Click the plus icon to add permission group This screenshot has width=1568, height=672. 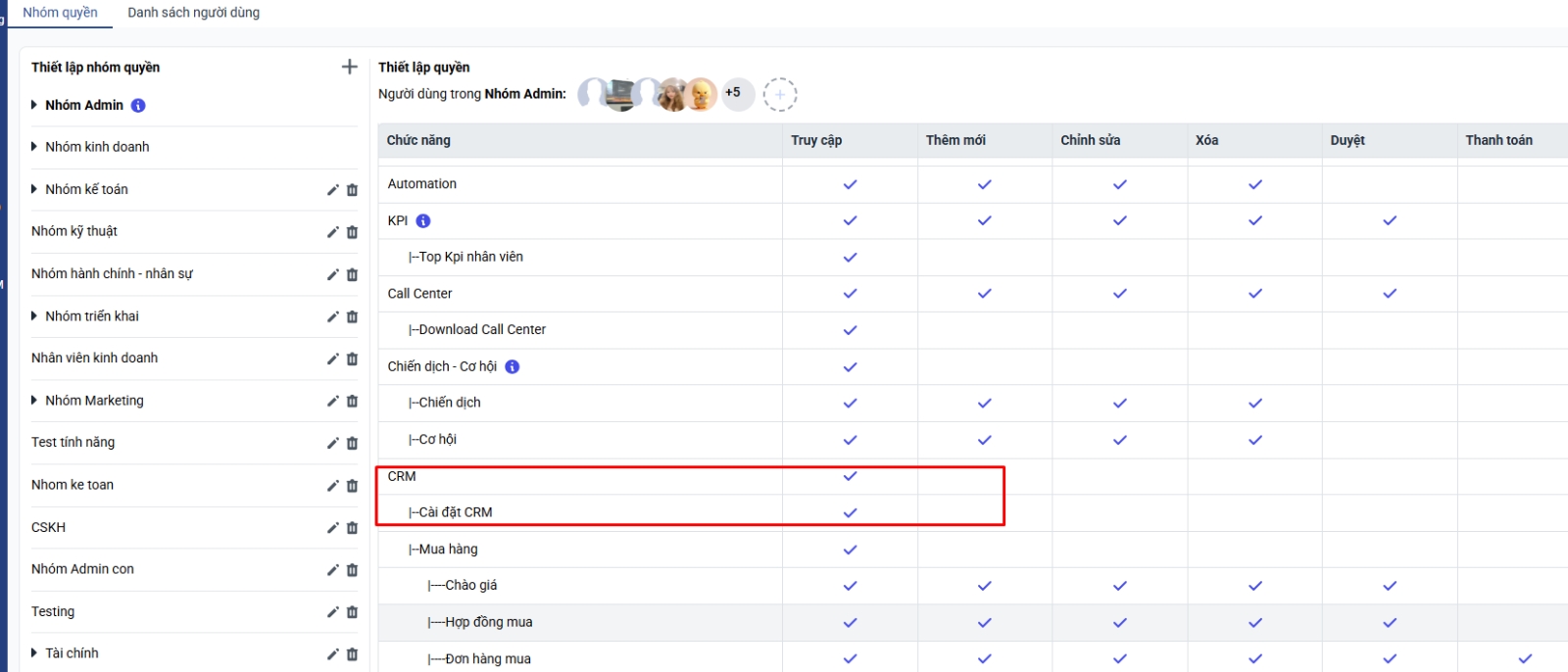pos(349,67)
